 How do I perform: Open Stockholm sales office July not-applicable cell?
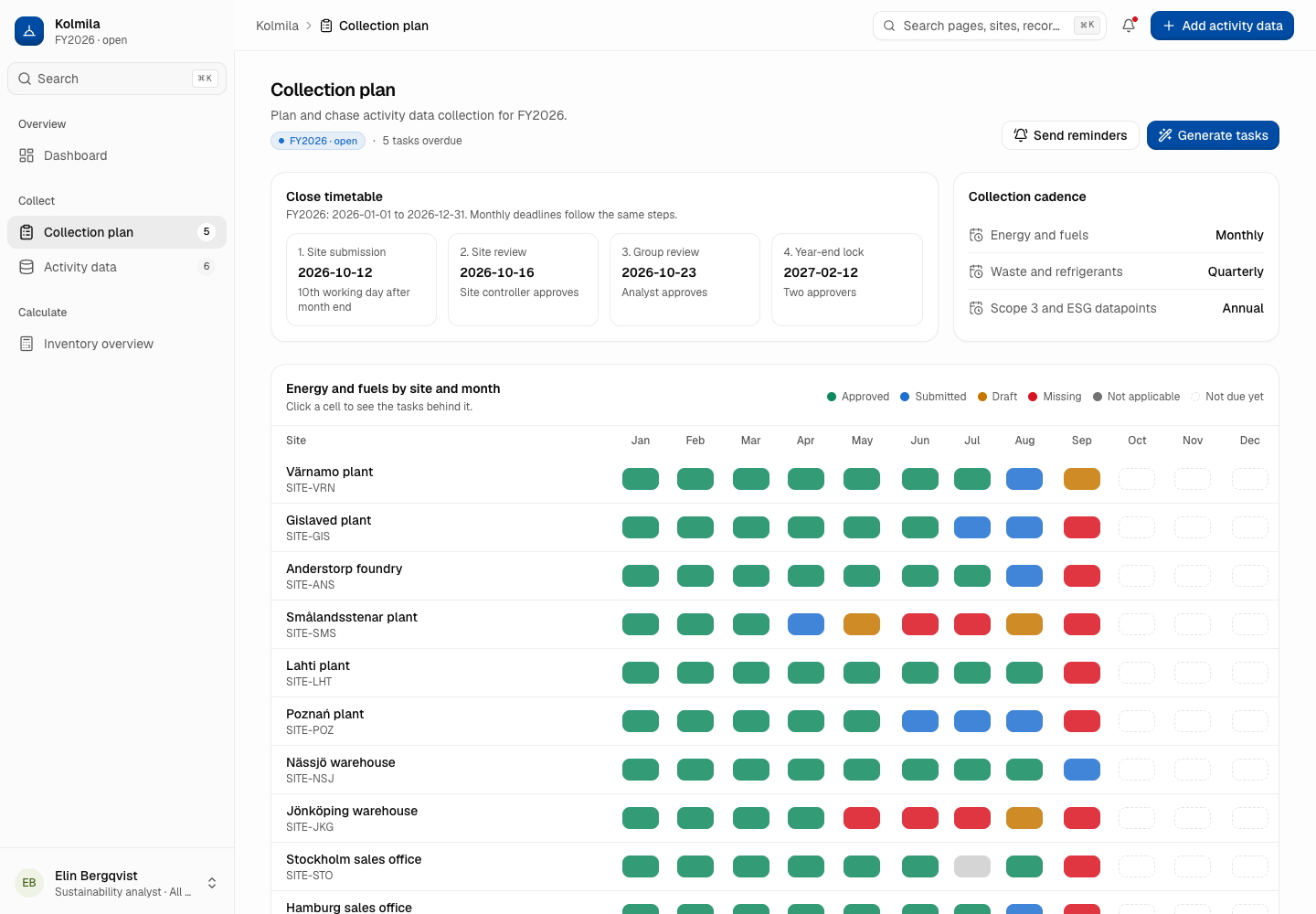(x=972, y=866)
